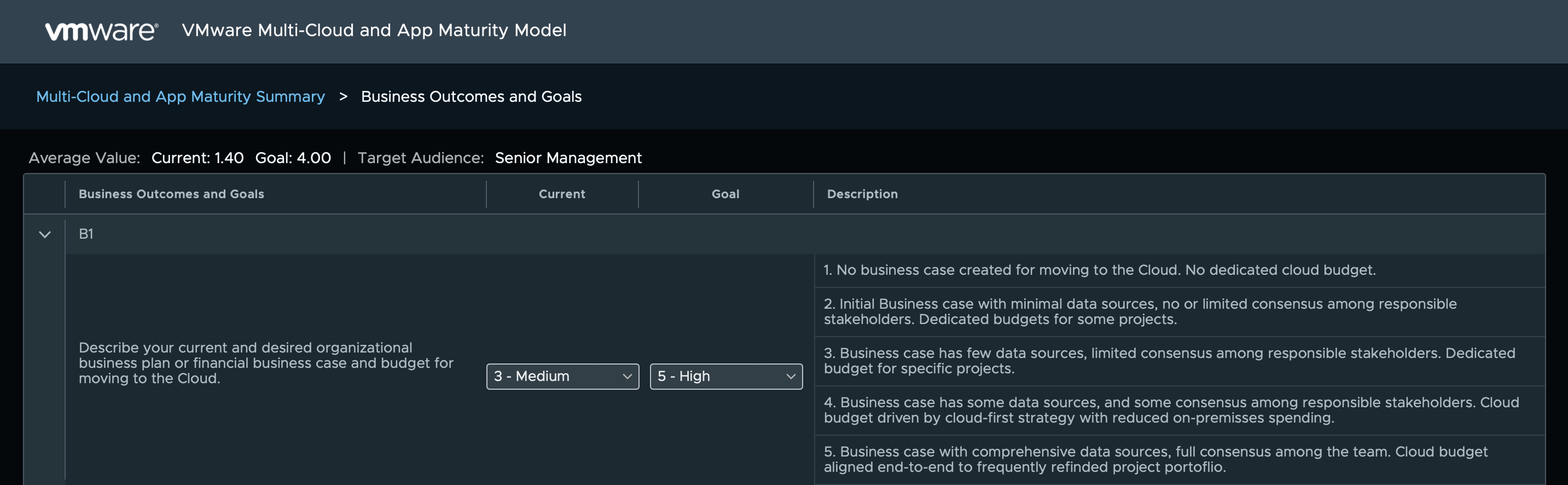Viewport: 1568px width, 485px height.
Task: Click description 4 about cloud-first strategy
Action: click(1170, 411)
